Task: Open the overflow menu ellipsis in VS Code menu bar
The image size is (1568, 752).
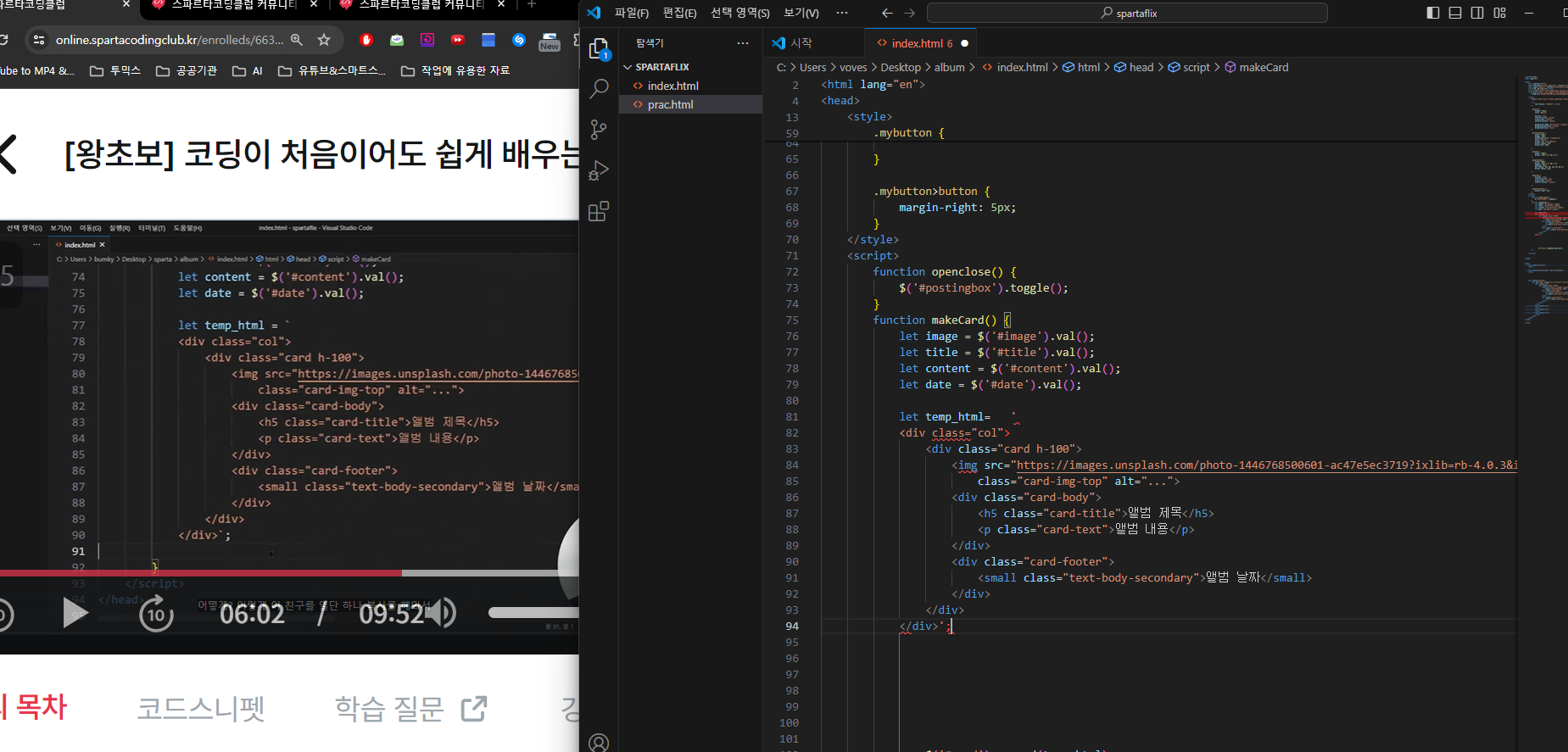Action: click(x=842, y=13)
